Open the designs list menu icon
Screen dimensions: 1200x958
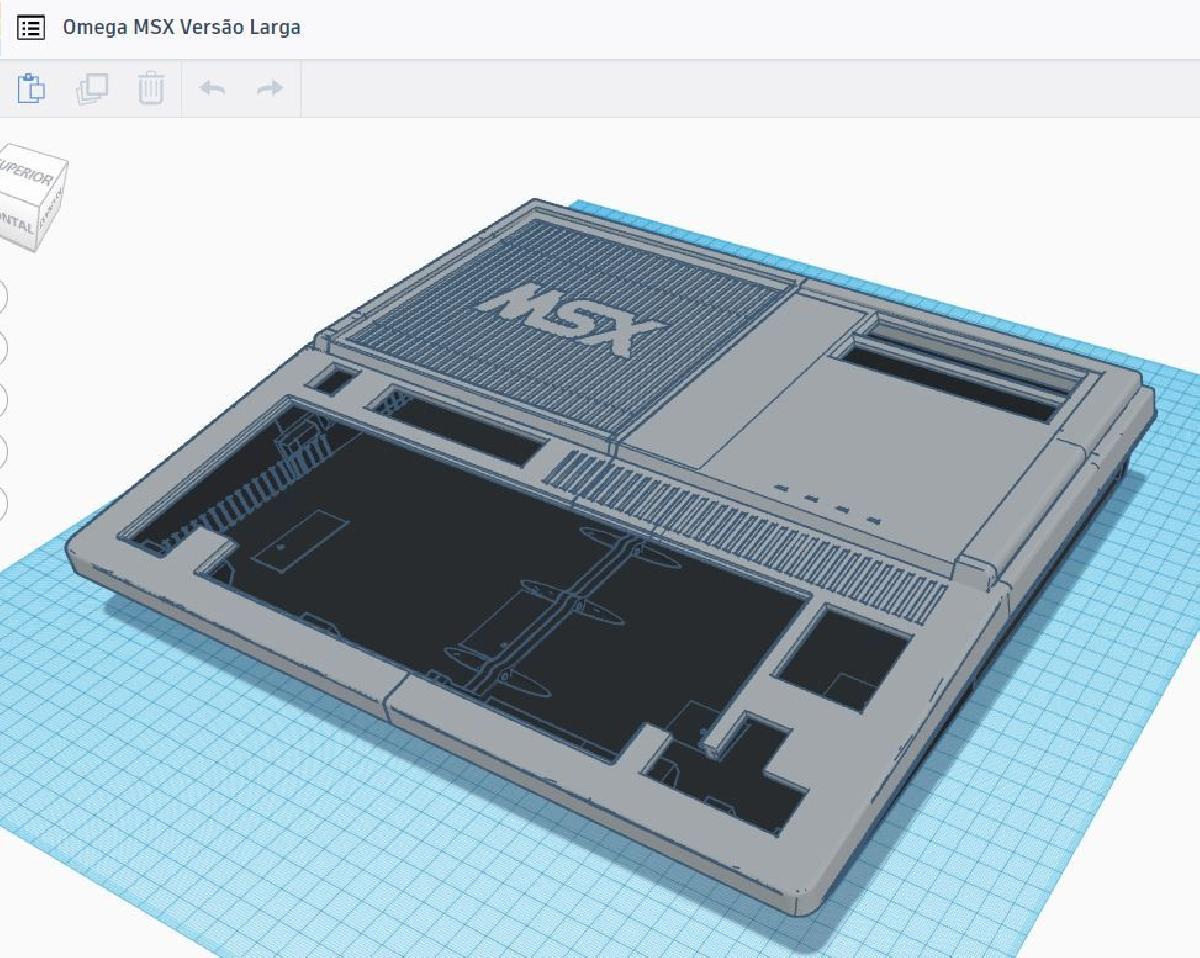tap(31, 28)
